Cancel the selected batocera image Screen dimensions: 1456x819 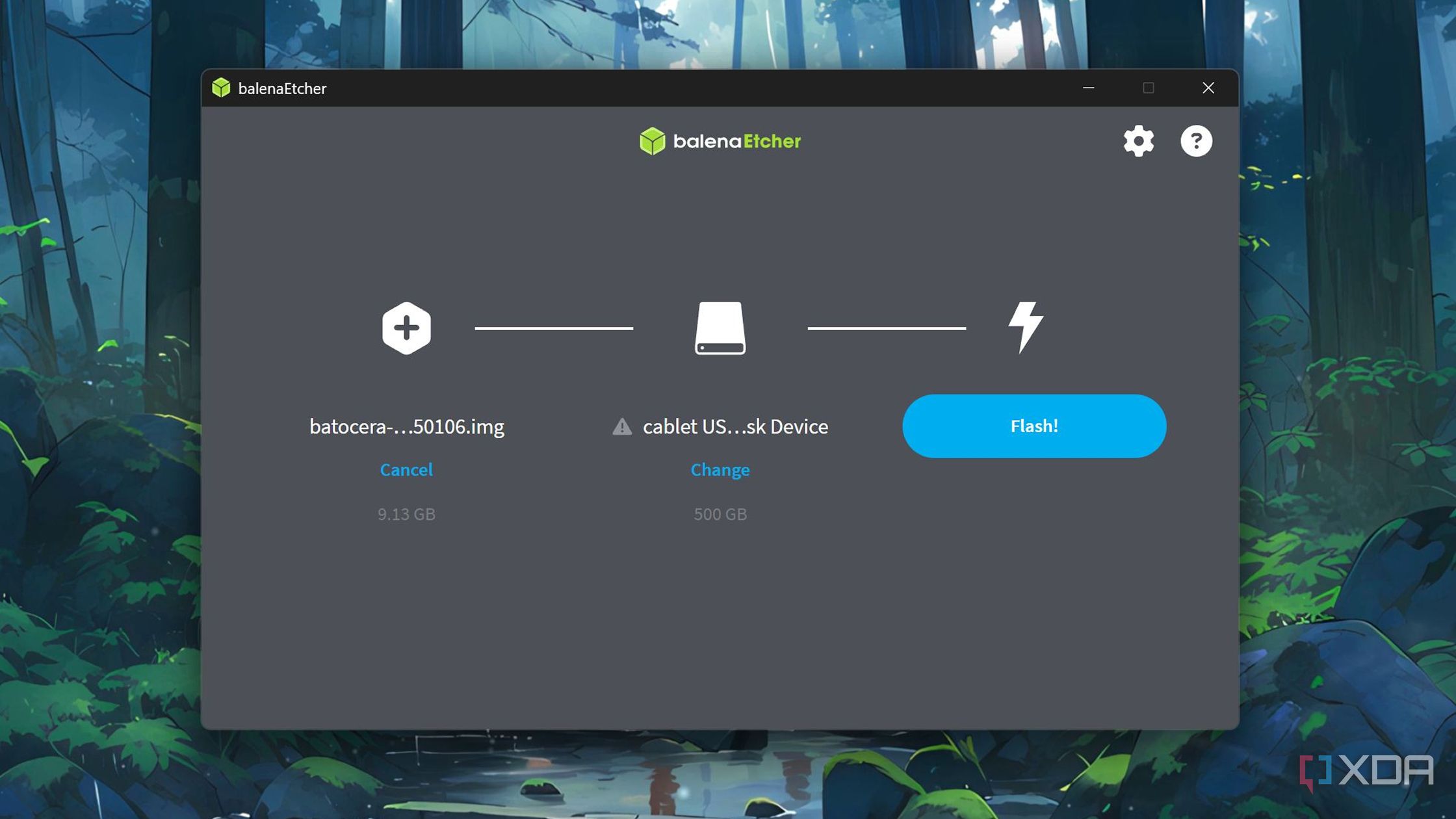pyautogui.click(x=406, y=469)
